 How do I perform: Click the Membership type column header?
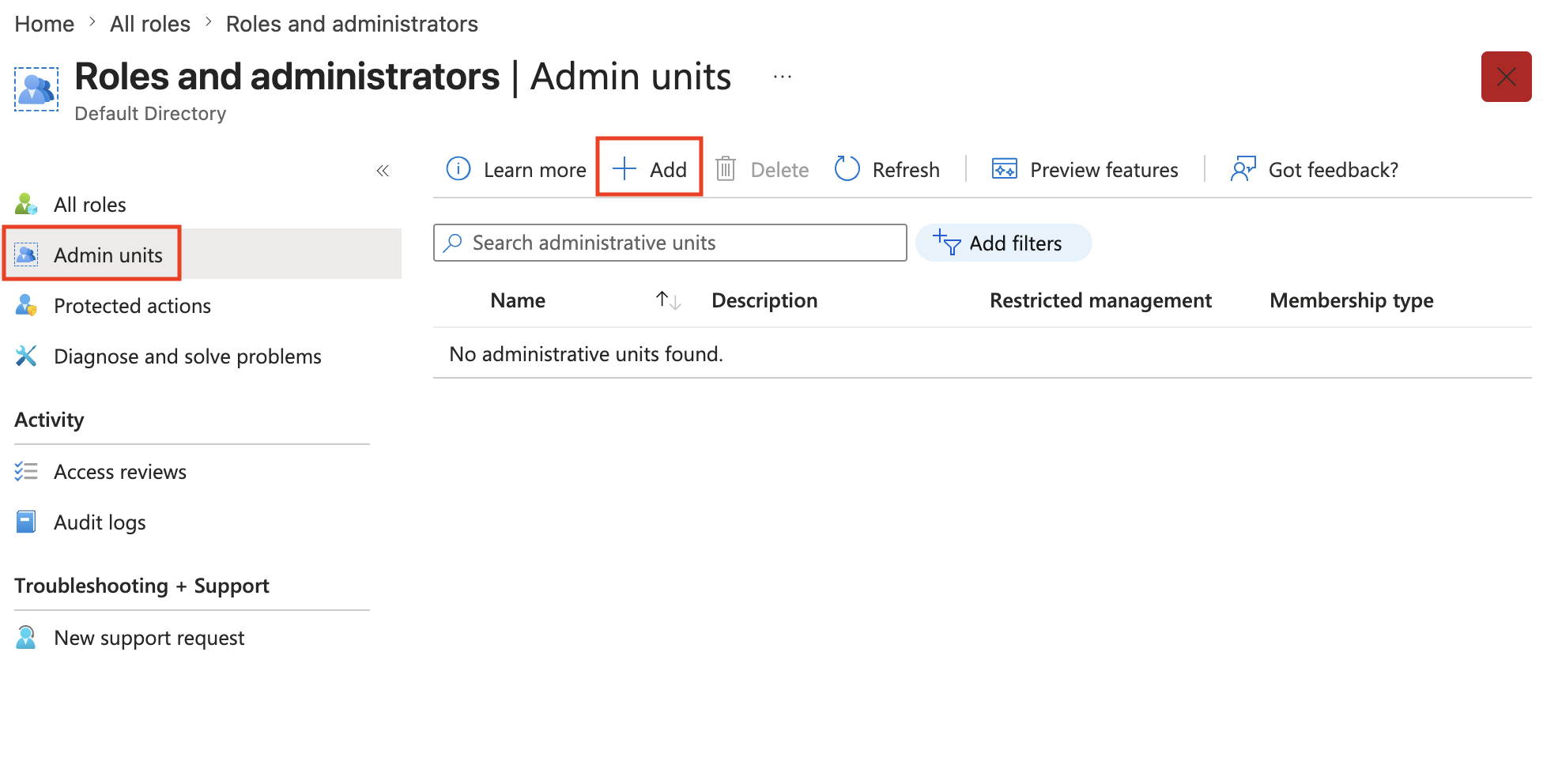coord(1352,300)
